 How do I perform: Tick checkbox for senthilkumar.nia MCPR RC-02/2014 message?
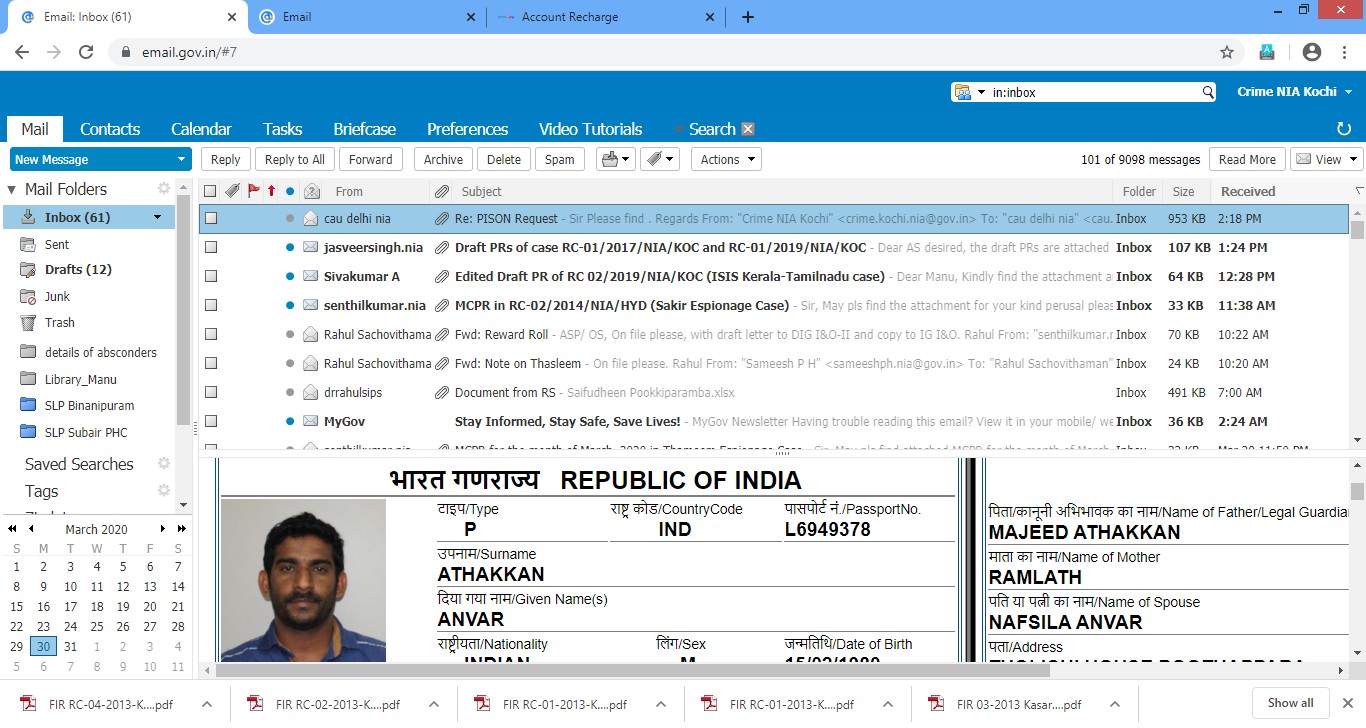click(210, 305)
